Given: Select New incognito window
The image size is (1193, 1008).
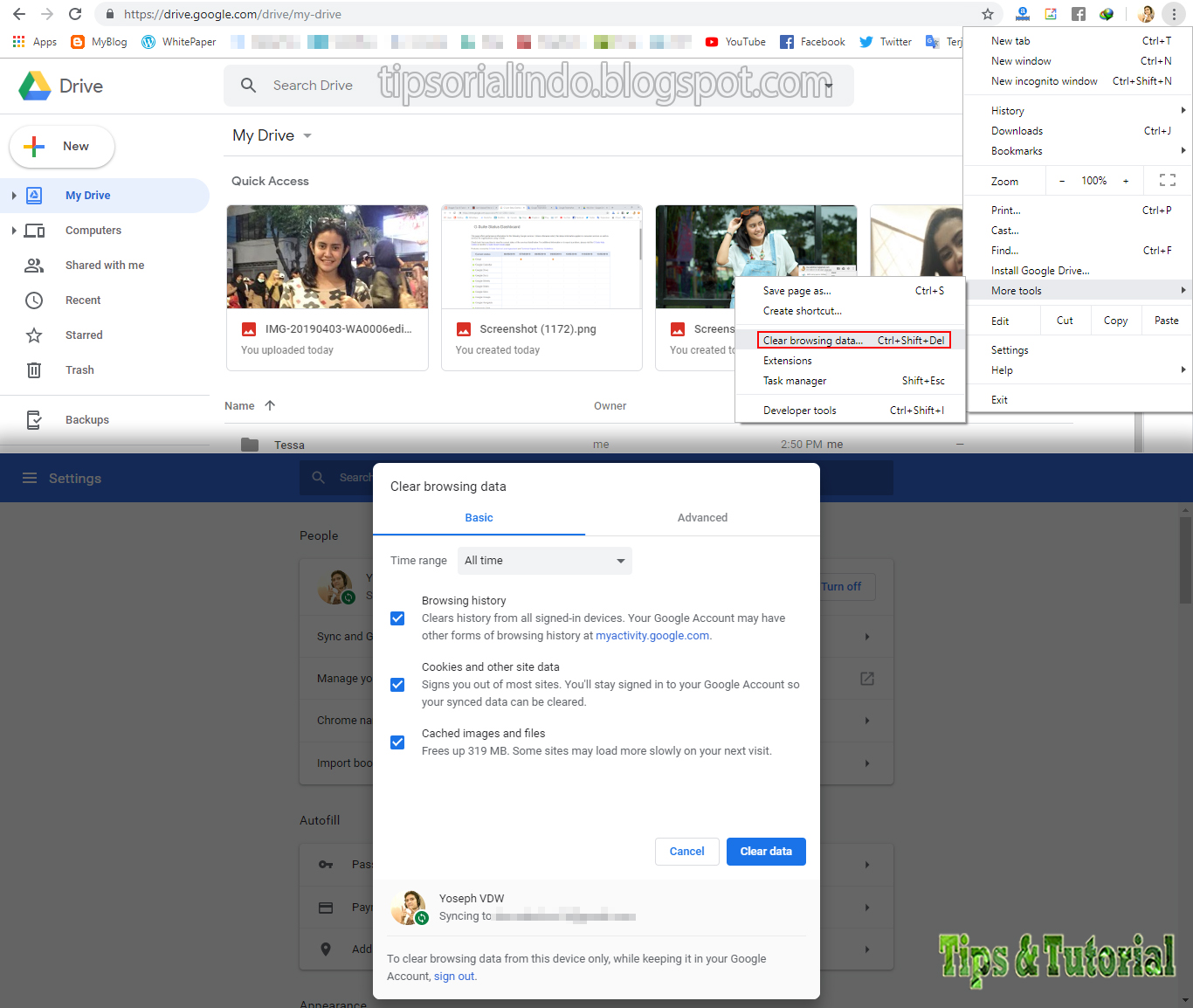Looking at the screenshot, I should [x=1078, y=81].
